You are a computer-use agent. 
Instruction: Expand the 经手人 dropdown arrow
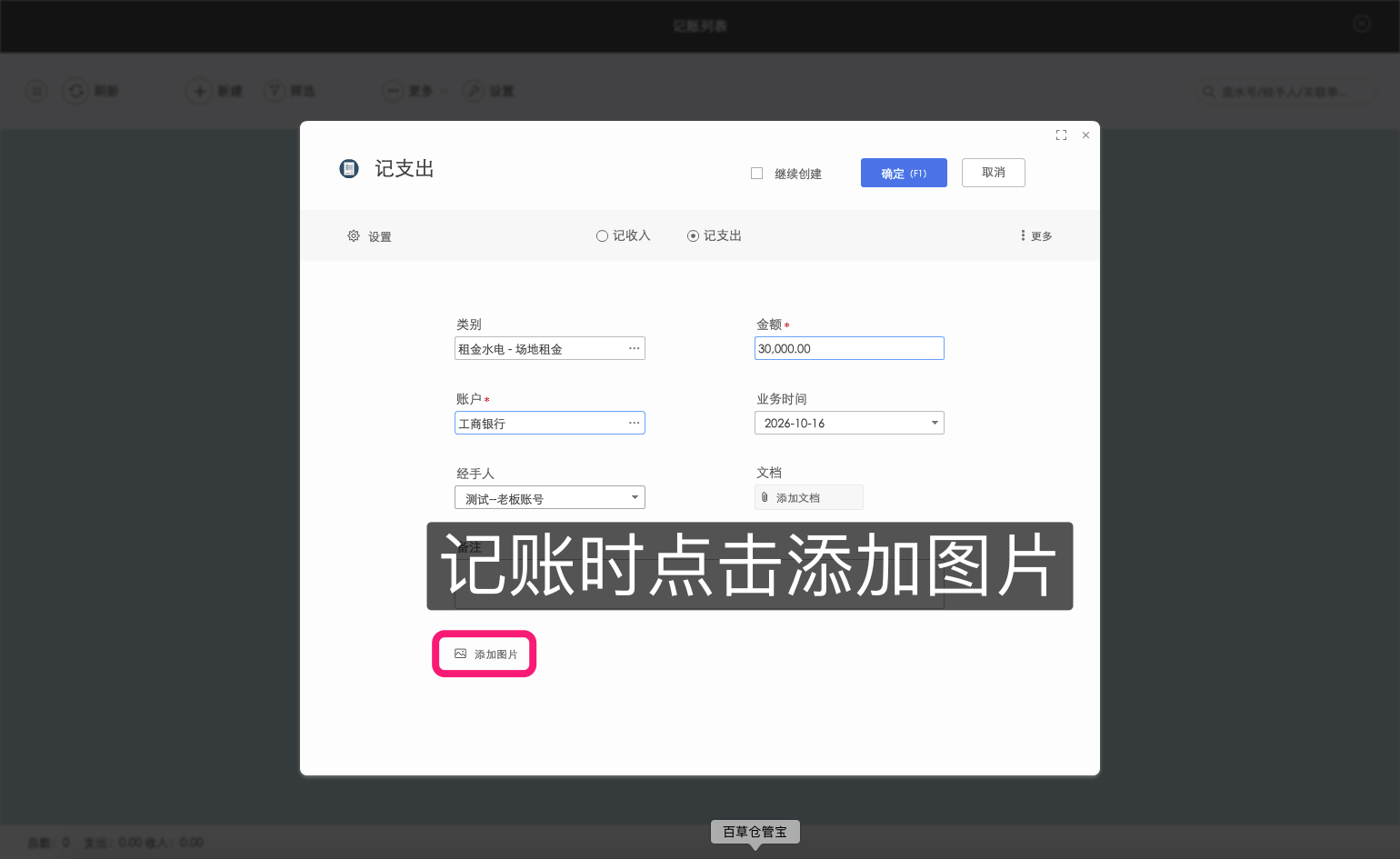pyautogui.click(x=635, y=497)
